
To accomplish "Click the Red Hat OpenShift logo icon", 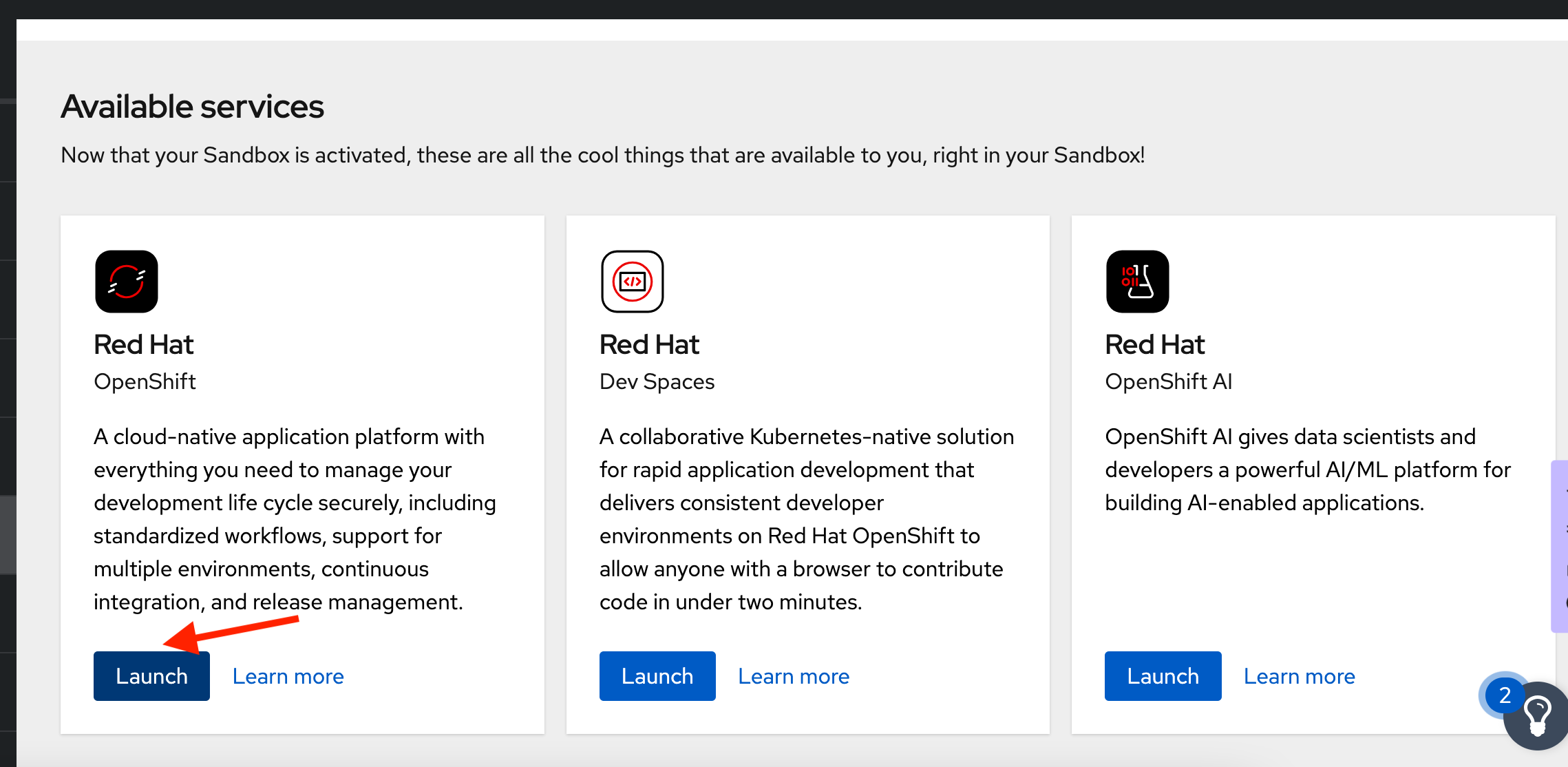I will pos(127,282).
